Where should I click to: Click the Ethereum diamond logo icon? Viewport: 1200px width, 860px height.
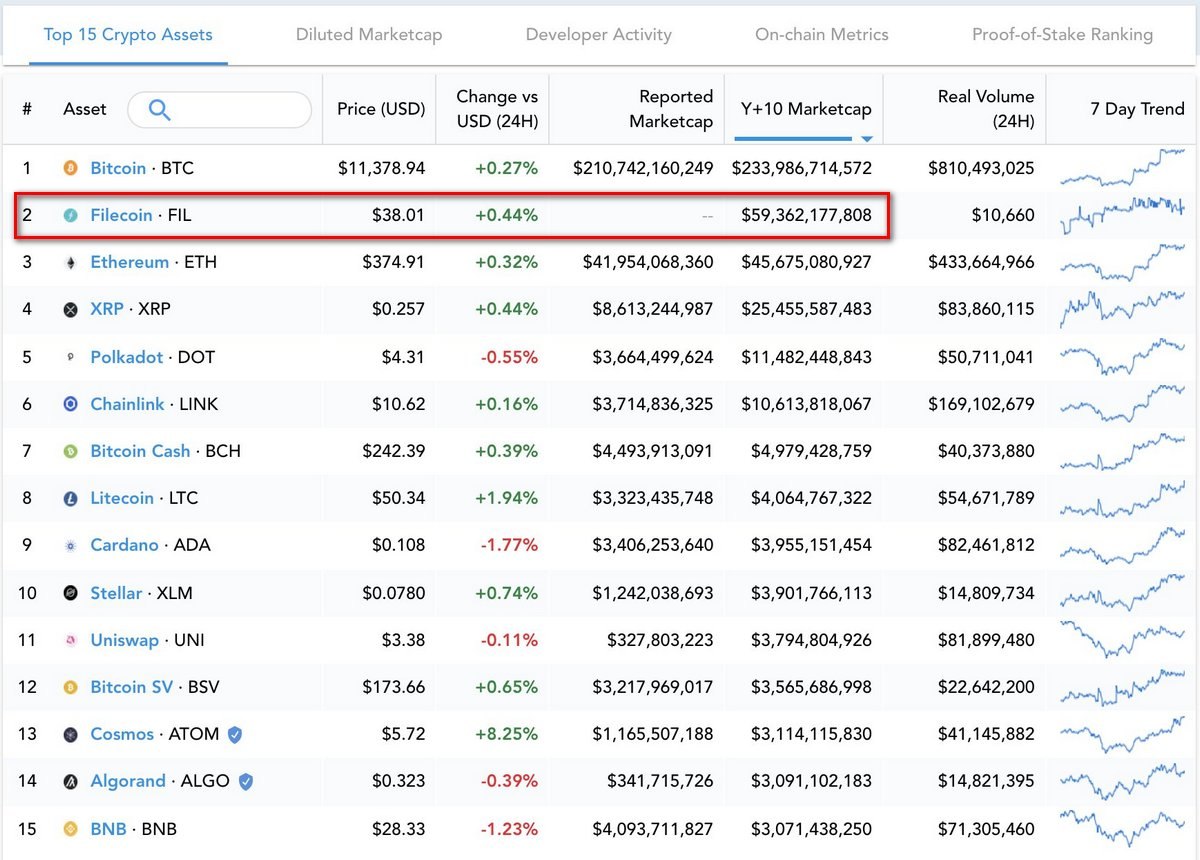pos(70,263)
